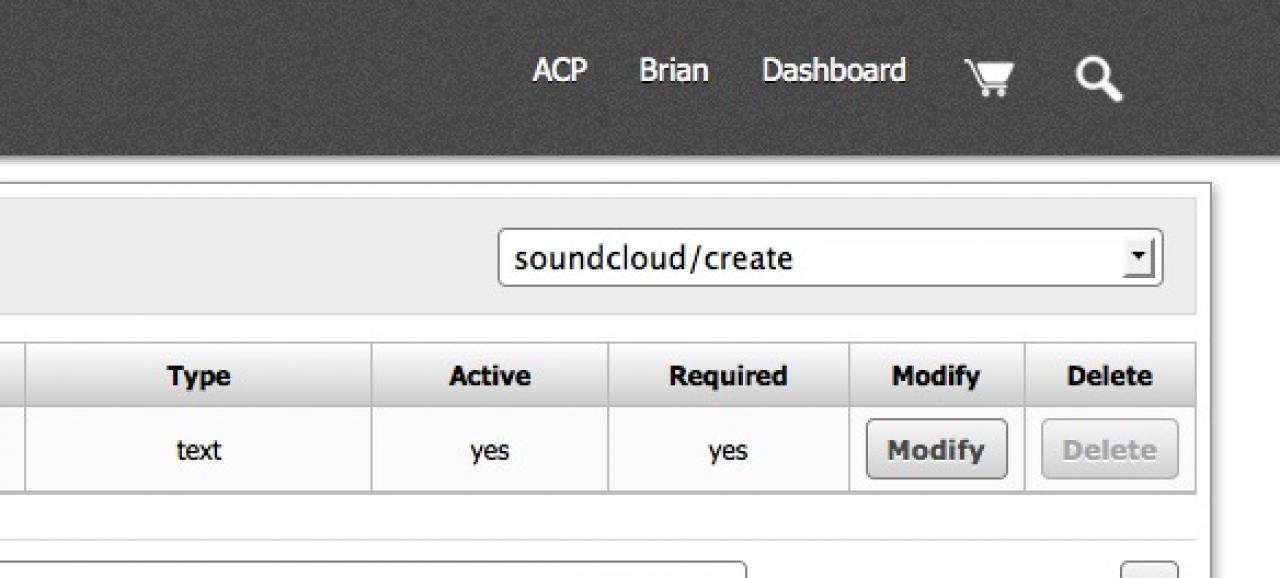Click the small button at bottom right
Image resolution: width=1280 pixels, height=578 pixels.
[x=1148, y=570]
